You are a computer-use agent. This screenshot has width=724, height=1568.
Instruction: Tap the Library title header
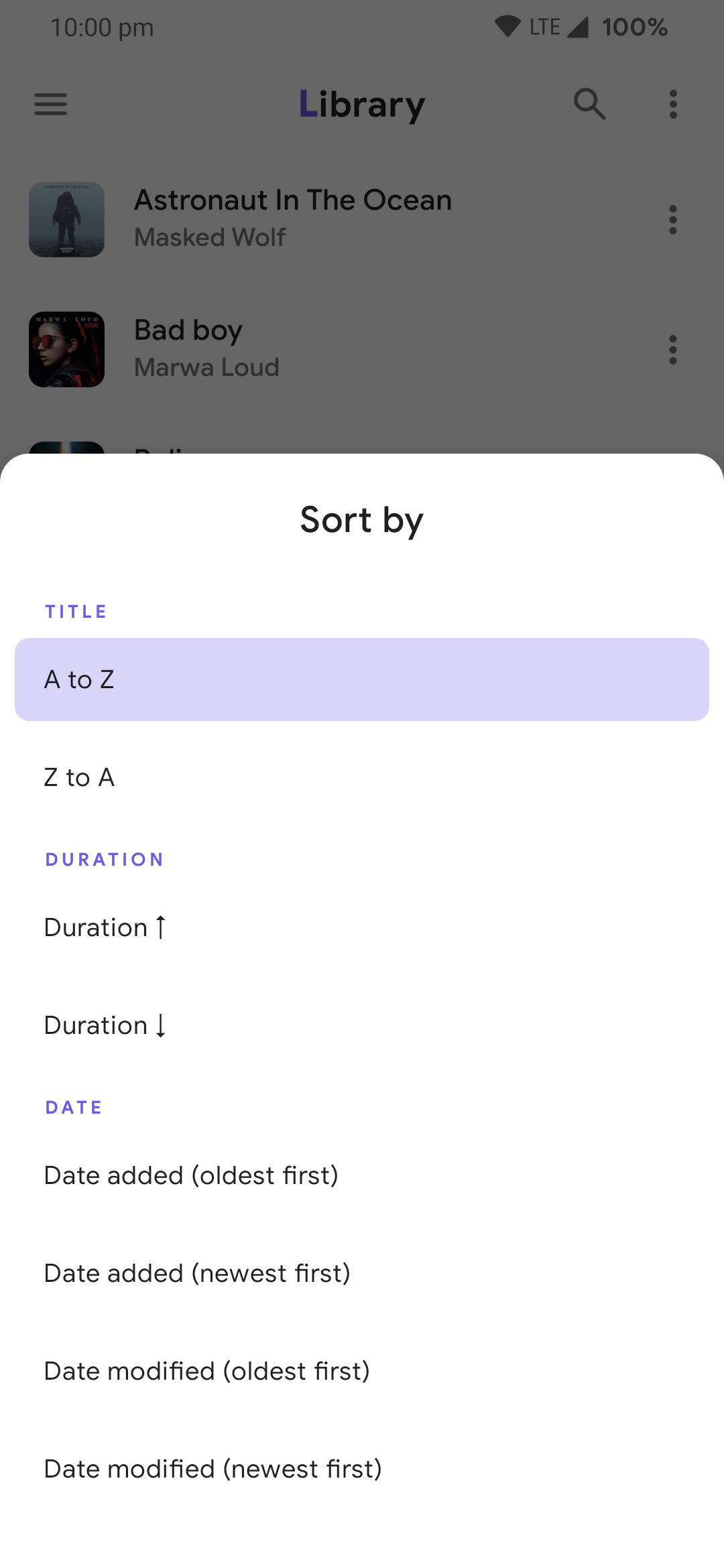pyautogui.click(x=362, y=105)
